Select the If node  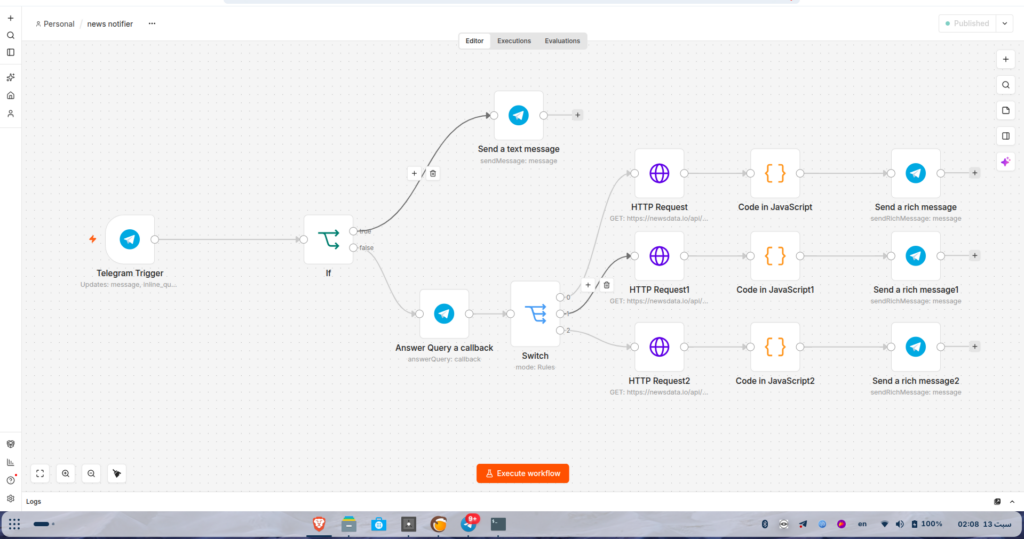pos(328,239)
